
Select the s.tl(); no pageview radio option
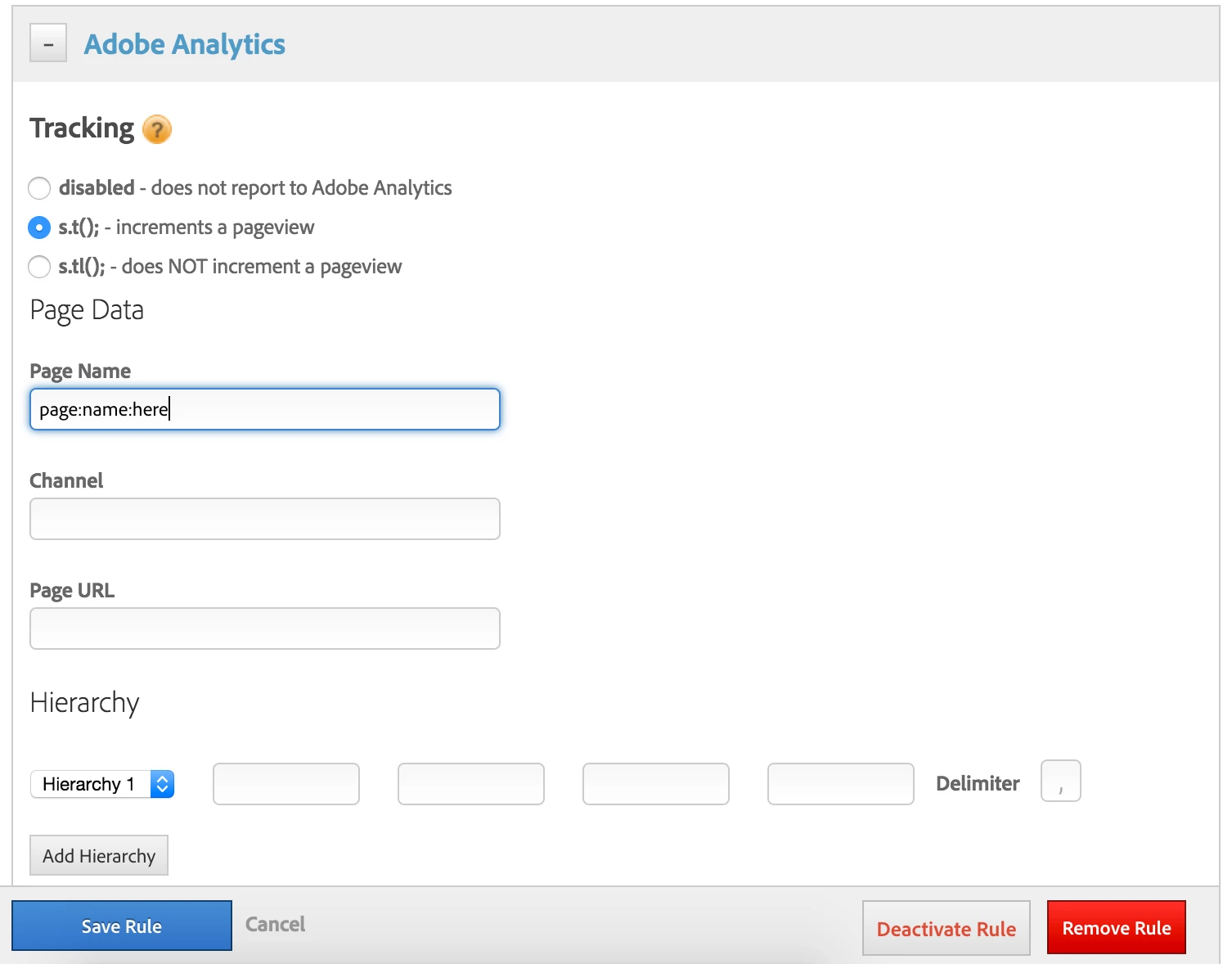(39, 267)
